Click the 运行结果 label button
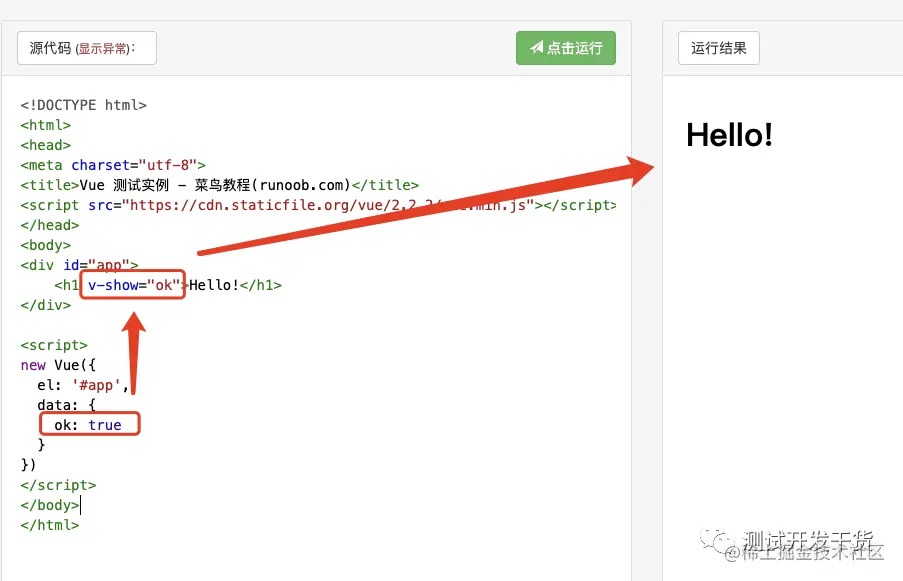The image size is (903, 581). (719, 48)
